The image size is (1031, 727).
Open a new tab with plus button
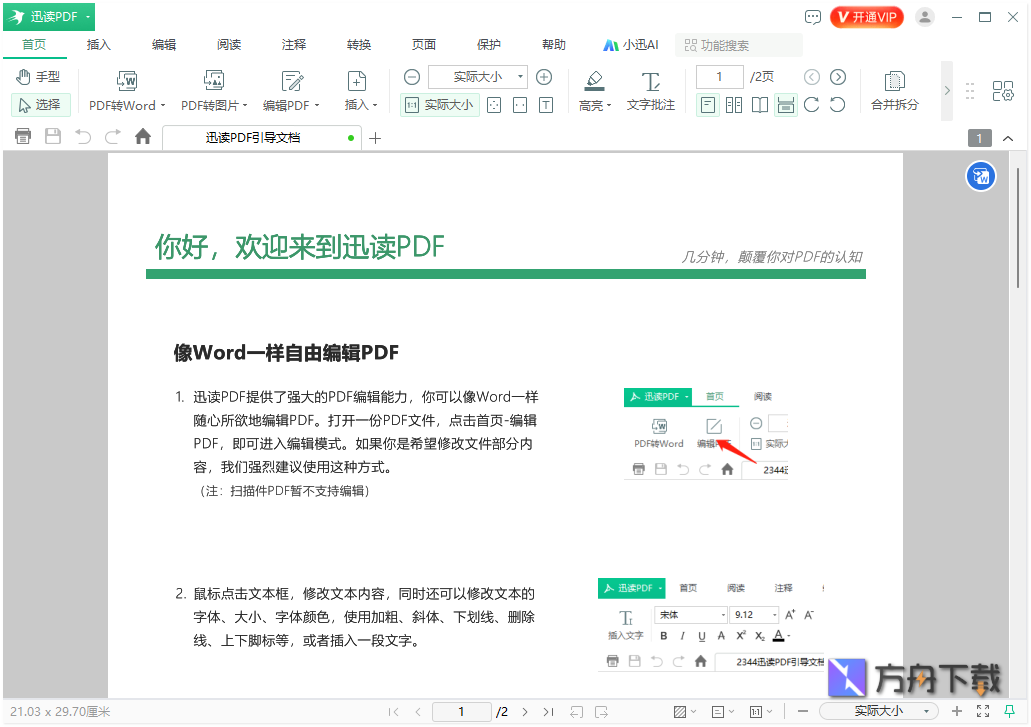pyautogui.click(x=375, y=138)
